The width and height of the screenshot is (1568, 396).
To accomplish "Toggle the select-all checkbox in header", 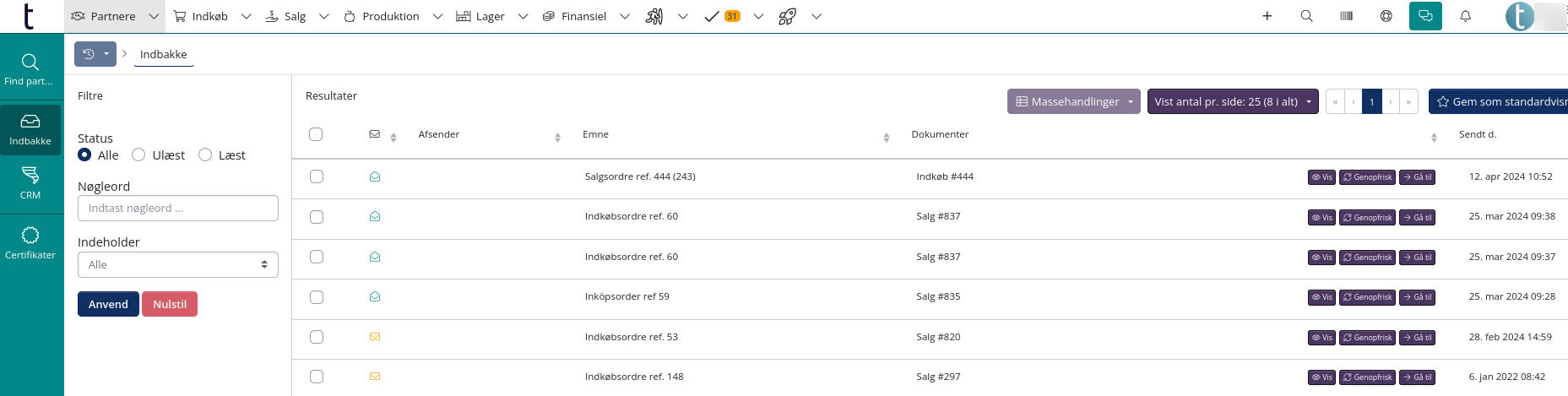I will point(316,134).
